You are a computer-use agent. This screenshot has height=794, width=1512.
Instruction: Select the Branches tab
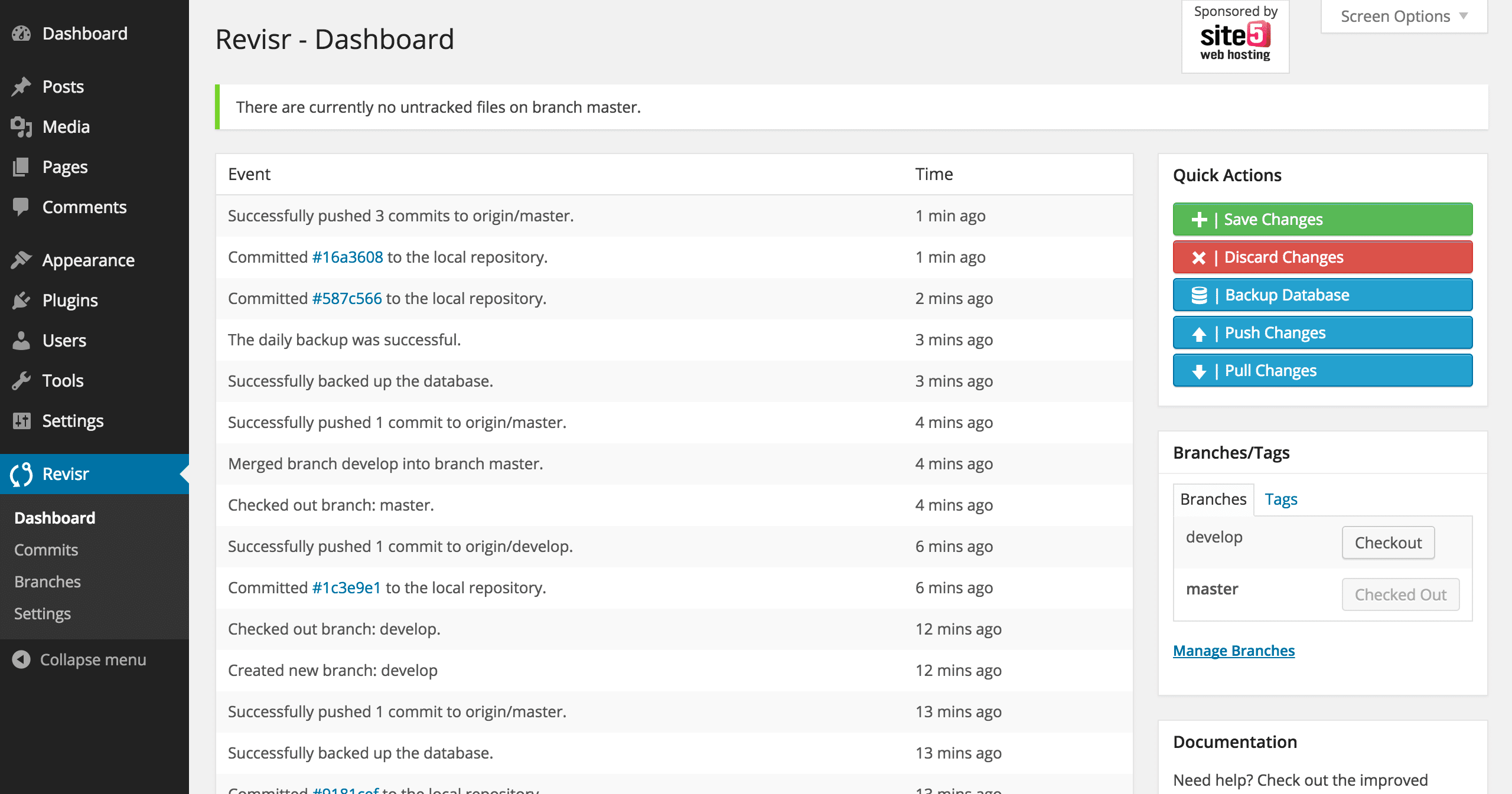click(1213, 498)
